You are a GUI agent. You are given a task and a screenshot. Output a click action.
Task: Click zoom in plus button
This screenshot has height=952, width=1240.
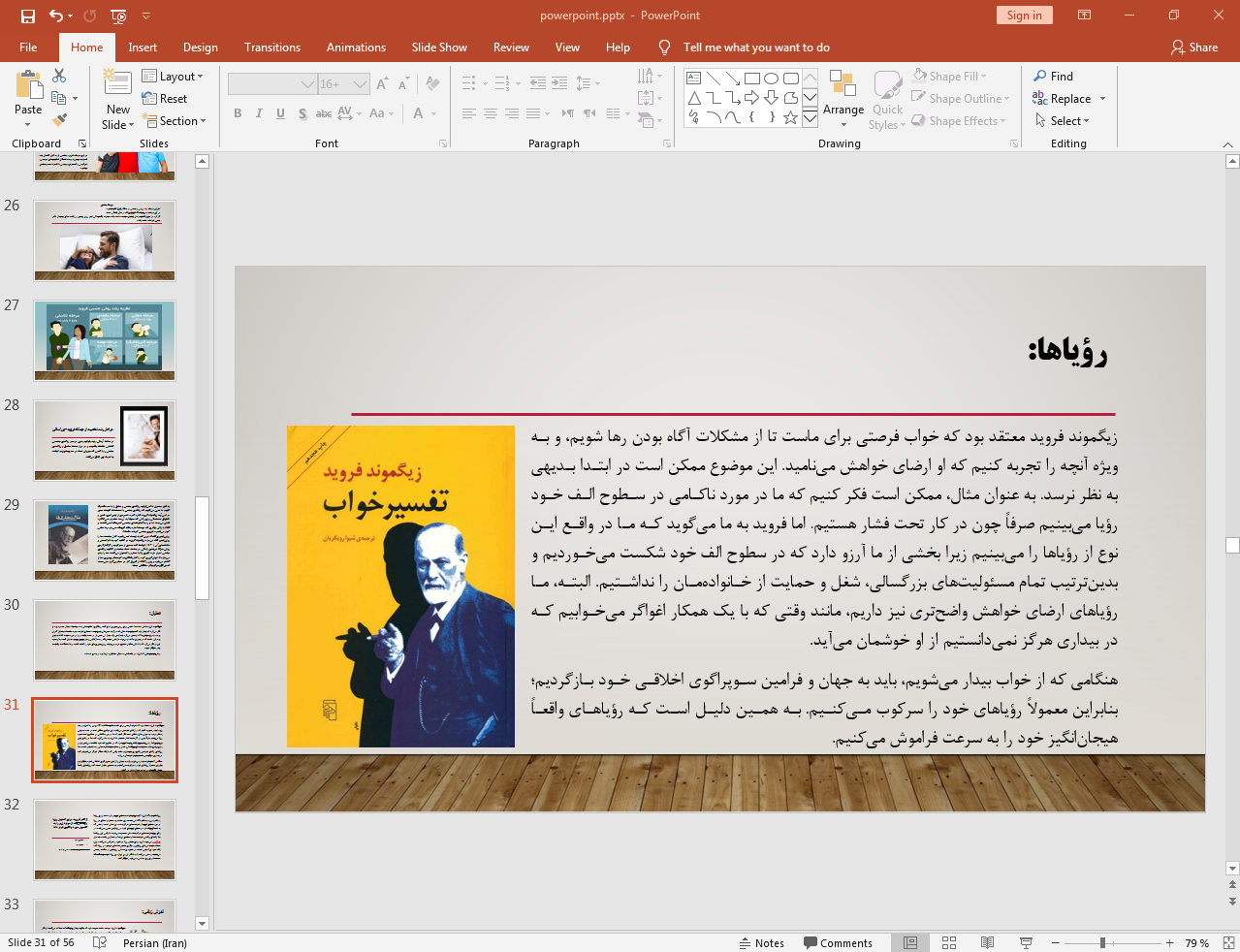(1170, 942)
